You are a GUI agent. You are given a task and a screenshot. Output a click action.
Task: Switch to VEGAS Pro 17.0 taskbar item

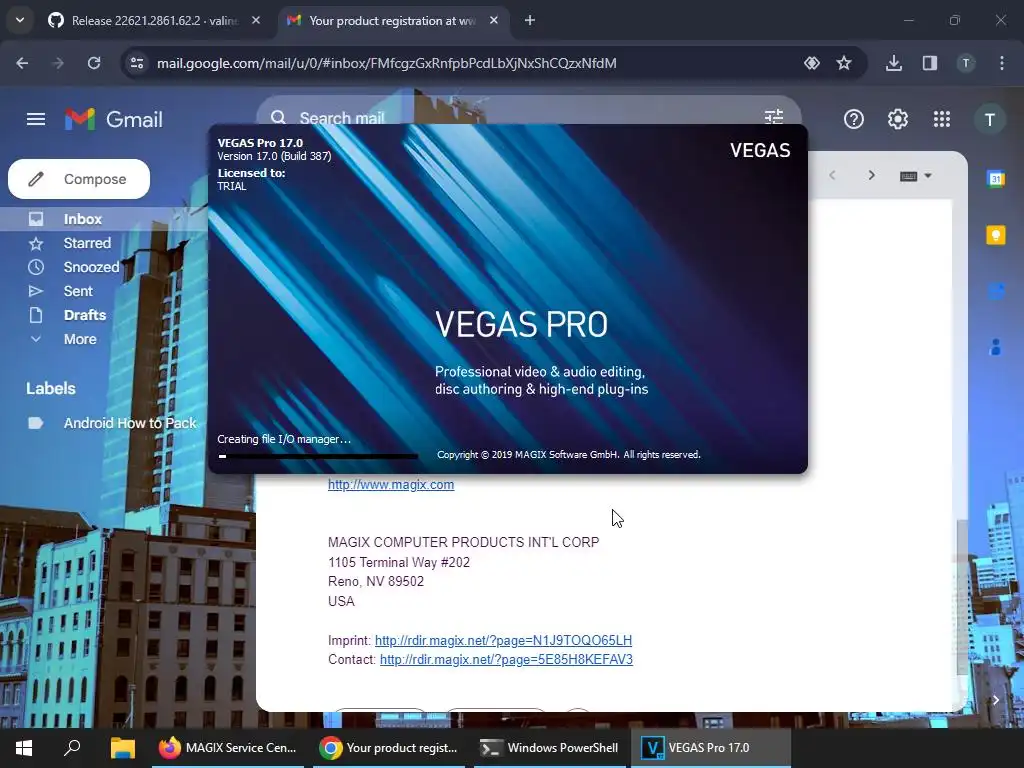[x=711, y=748]
